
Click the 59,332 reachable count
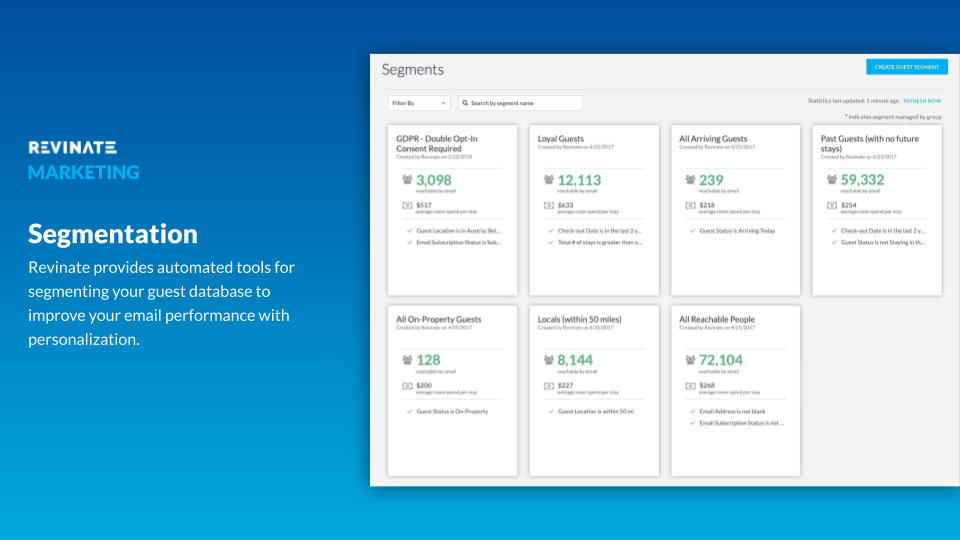click(862, 179)
